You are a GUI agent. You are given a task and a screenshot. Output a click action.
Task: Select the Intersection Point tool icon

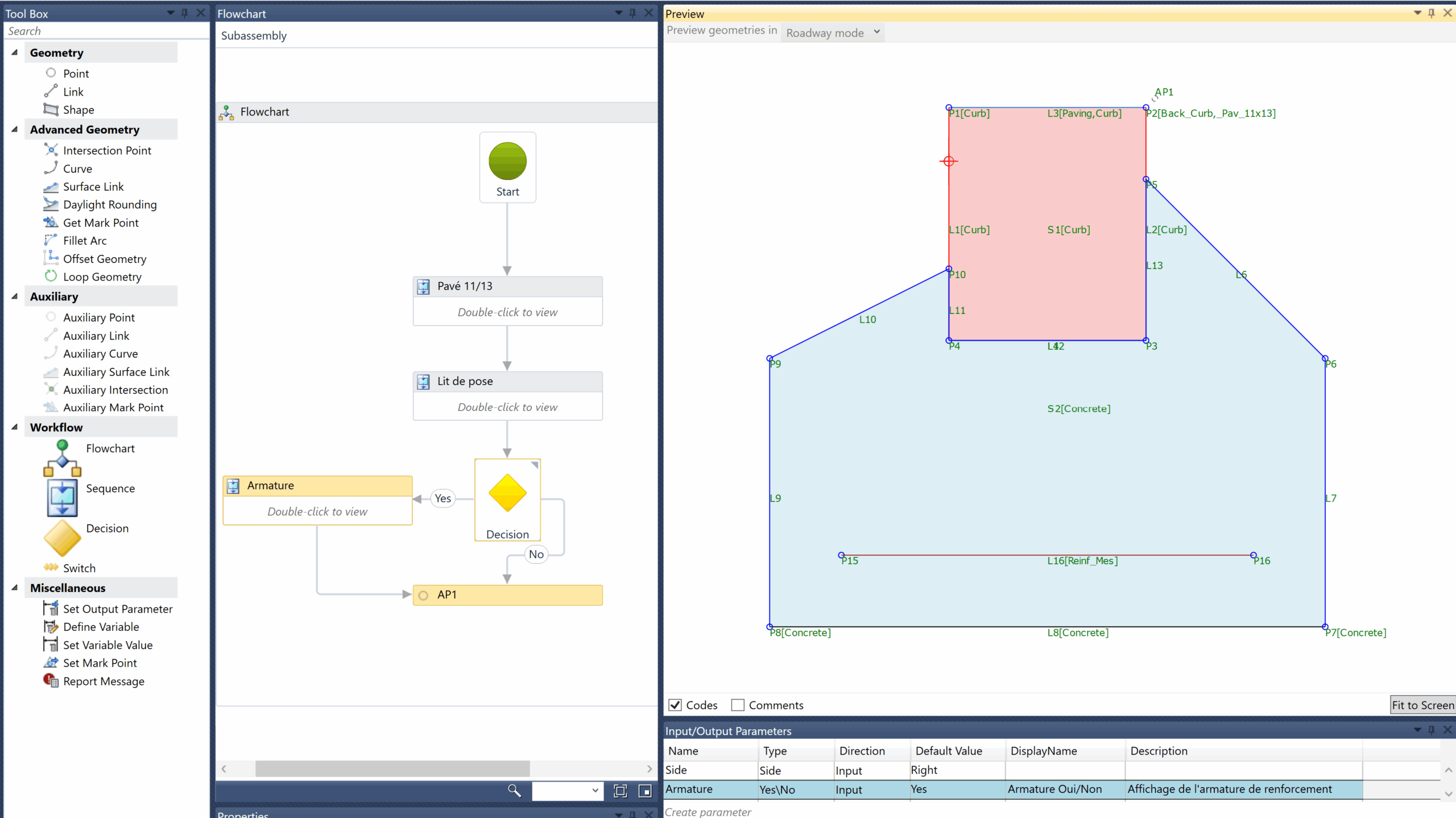pyautogui.click(x=51, y=150)
